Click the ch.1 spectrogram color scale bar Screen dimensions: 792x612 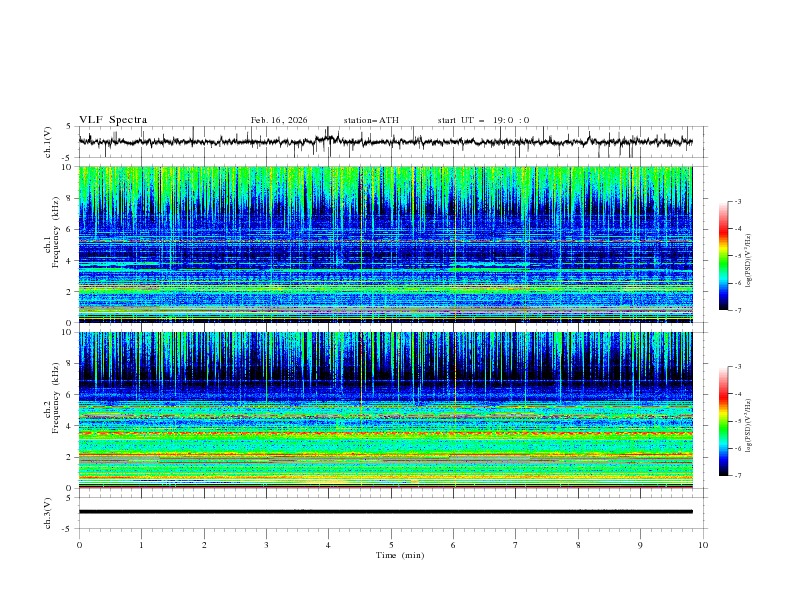723,255
